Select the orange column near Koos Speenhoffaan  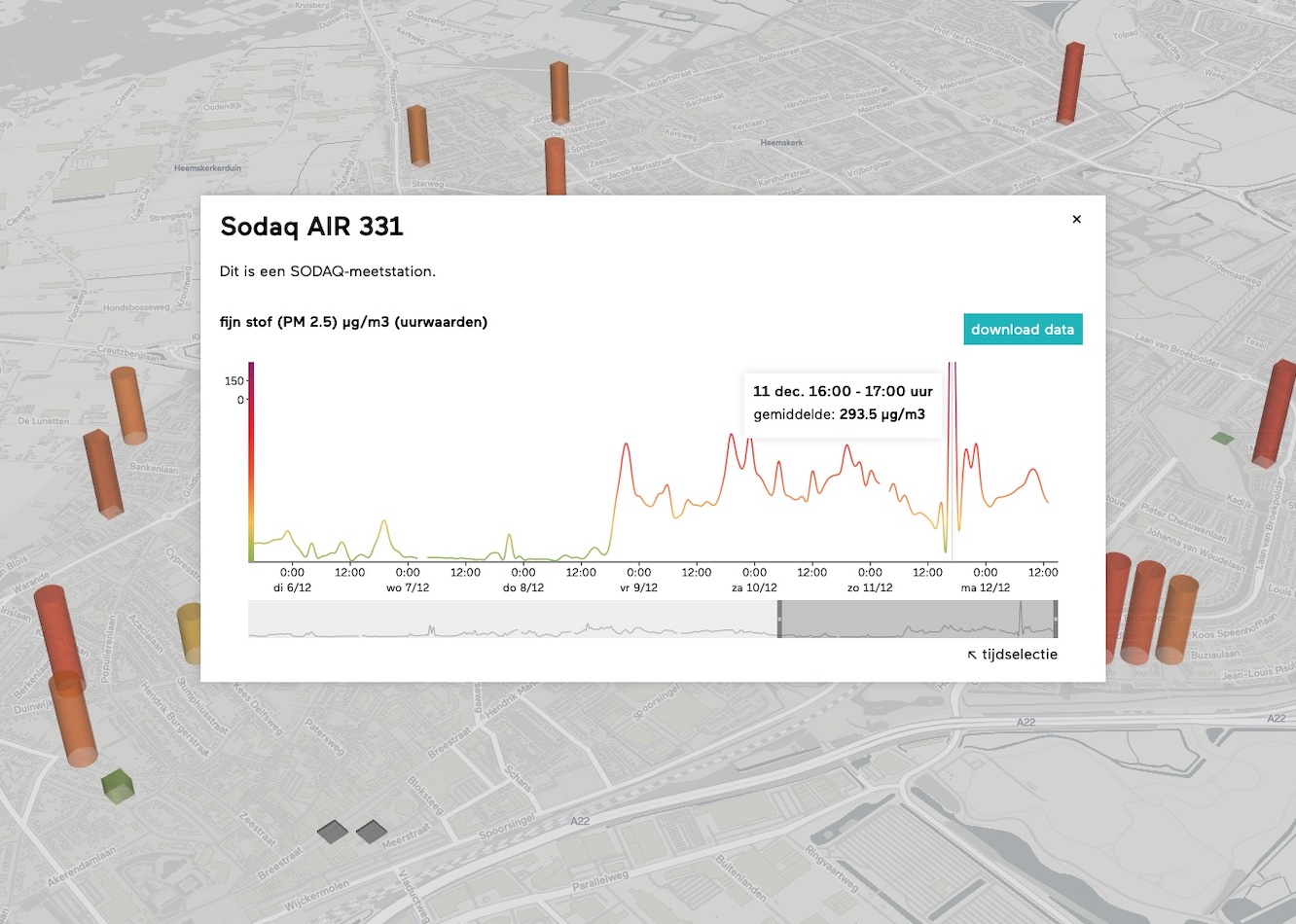coord(1176,620)
